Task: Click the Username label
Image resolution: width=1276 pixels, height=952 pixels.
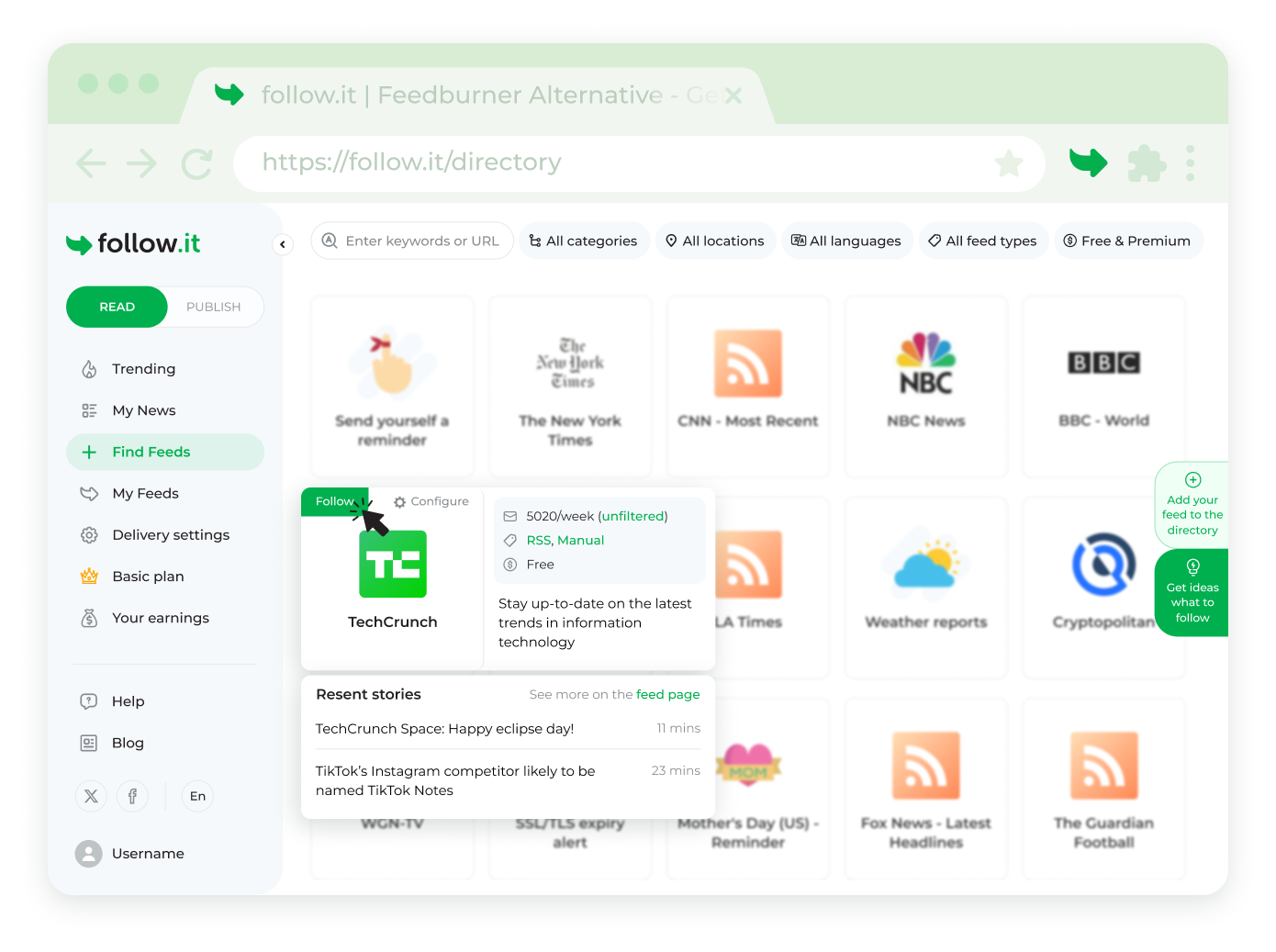Action: [x=148, y=854]
